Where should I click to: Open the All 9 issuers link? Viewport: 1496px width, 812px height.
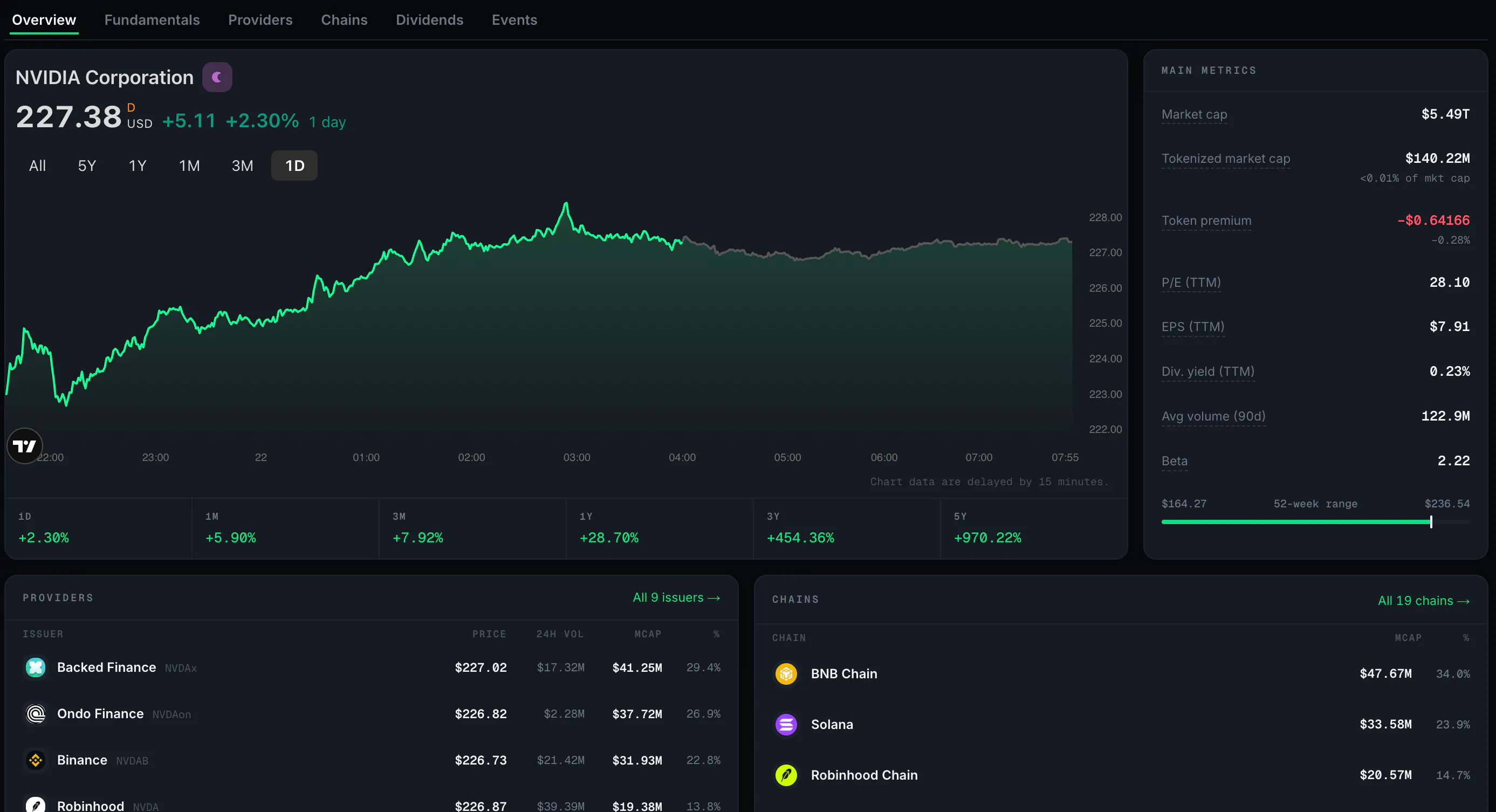point(677,598)
